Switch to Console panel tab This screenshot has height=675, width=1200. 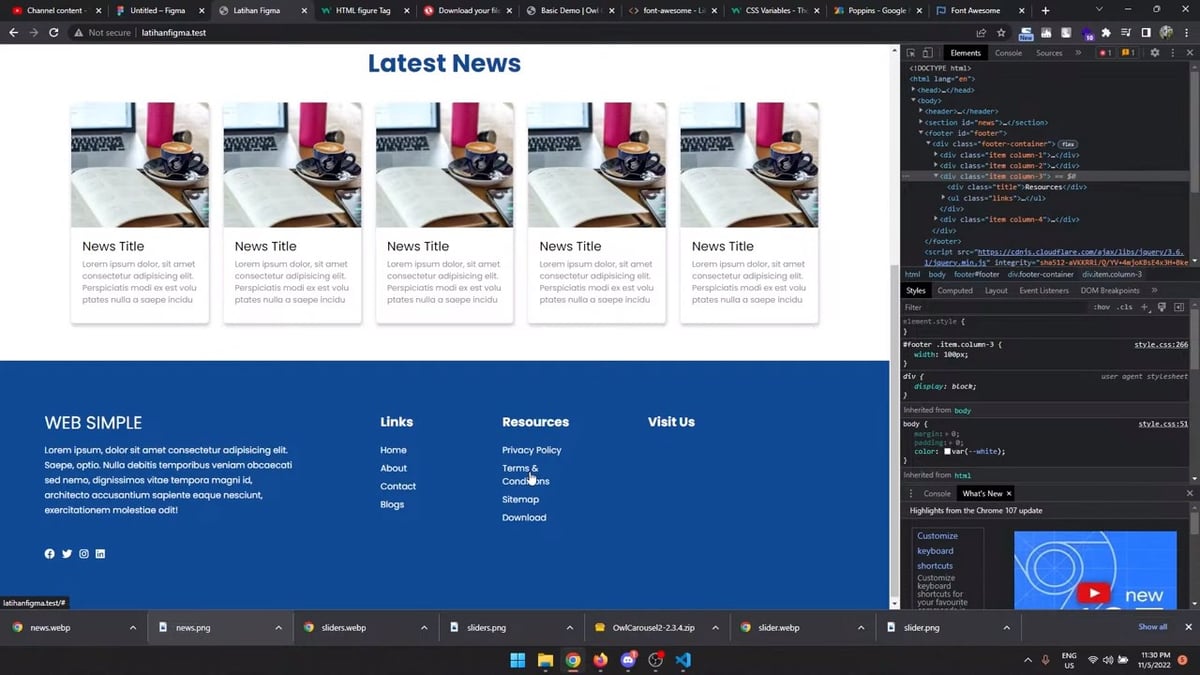1008,53
